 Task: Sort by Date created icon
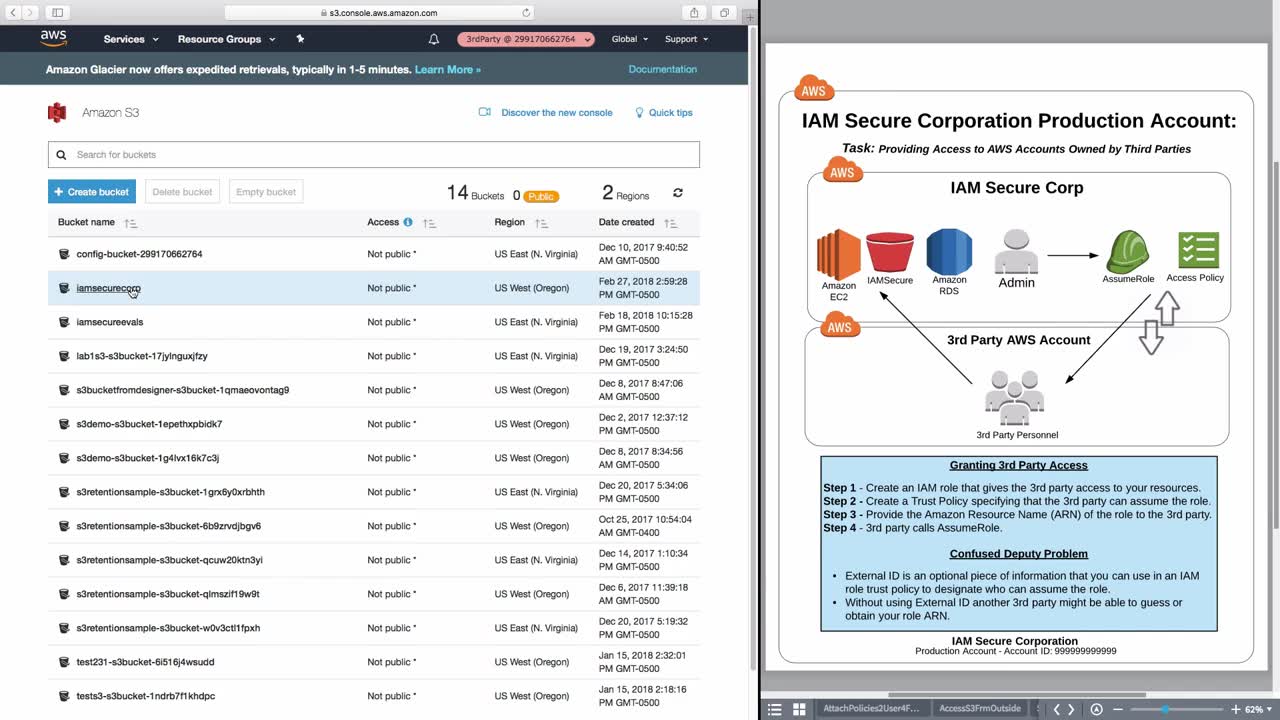(670, 223)
